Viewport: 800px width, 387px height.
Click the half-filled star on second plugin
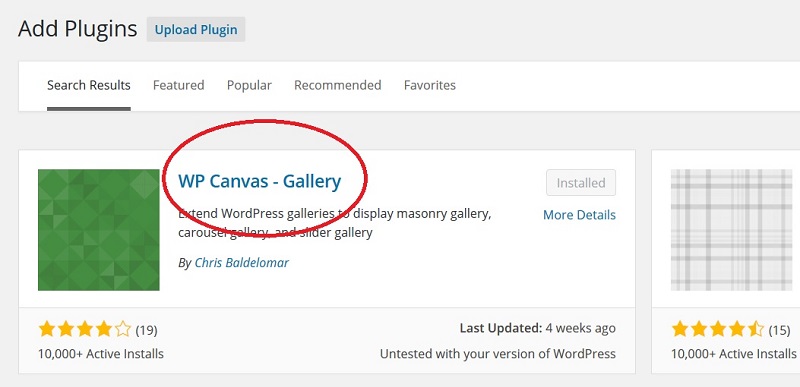point(756,329)
